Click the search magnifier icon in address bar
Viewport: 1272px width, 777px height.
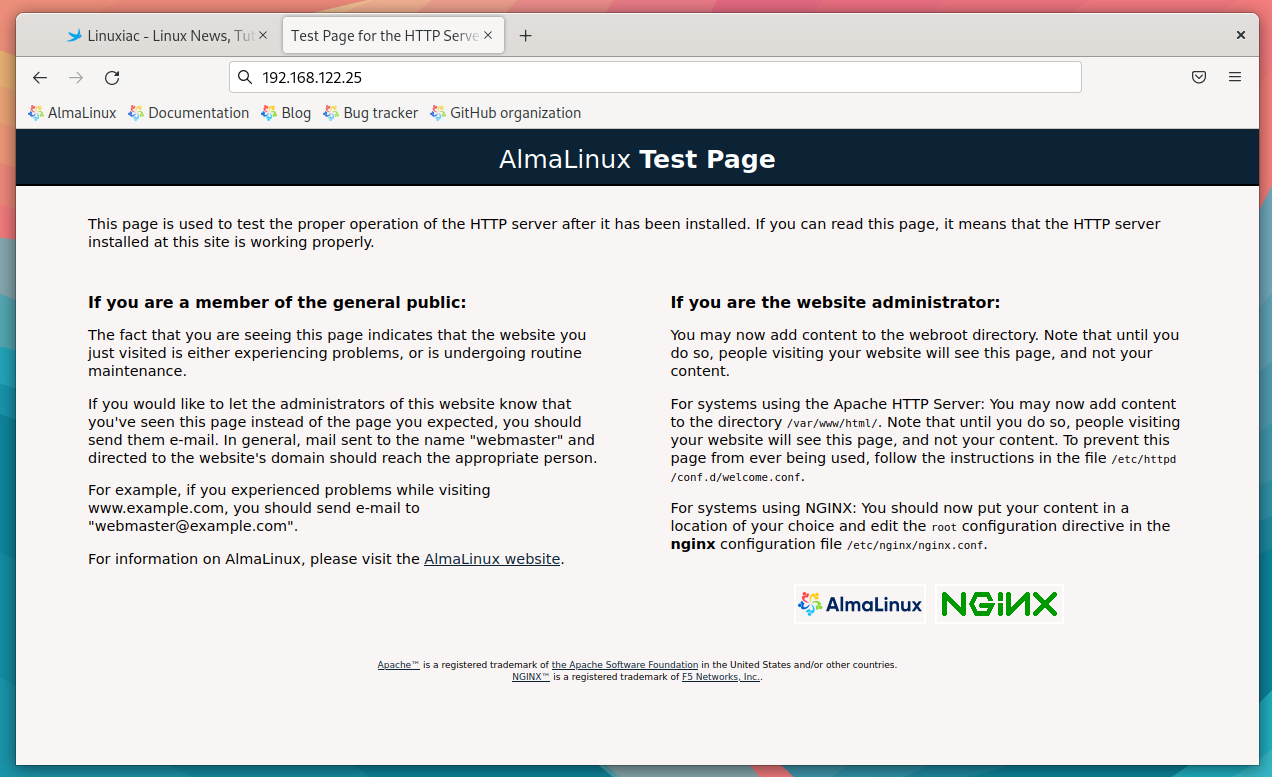[245, 77]
